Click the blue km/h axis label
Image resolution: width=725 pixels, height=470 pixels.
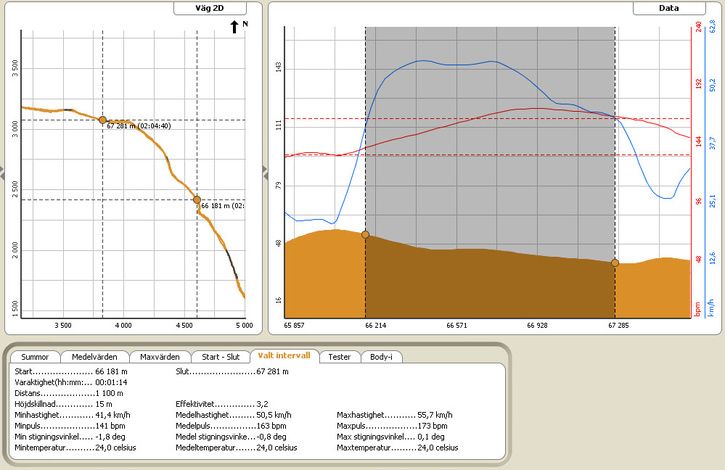(712, 308)
